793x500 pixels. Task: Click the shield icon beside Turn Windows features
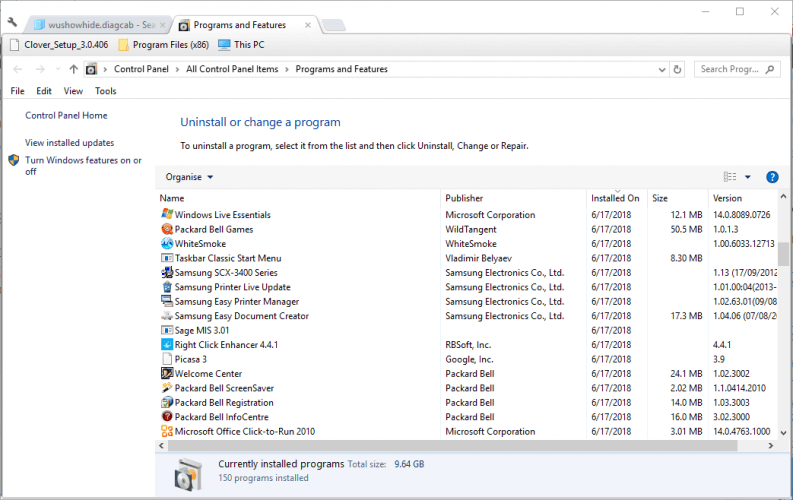[x=14, y=160]
